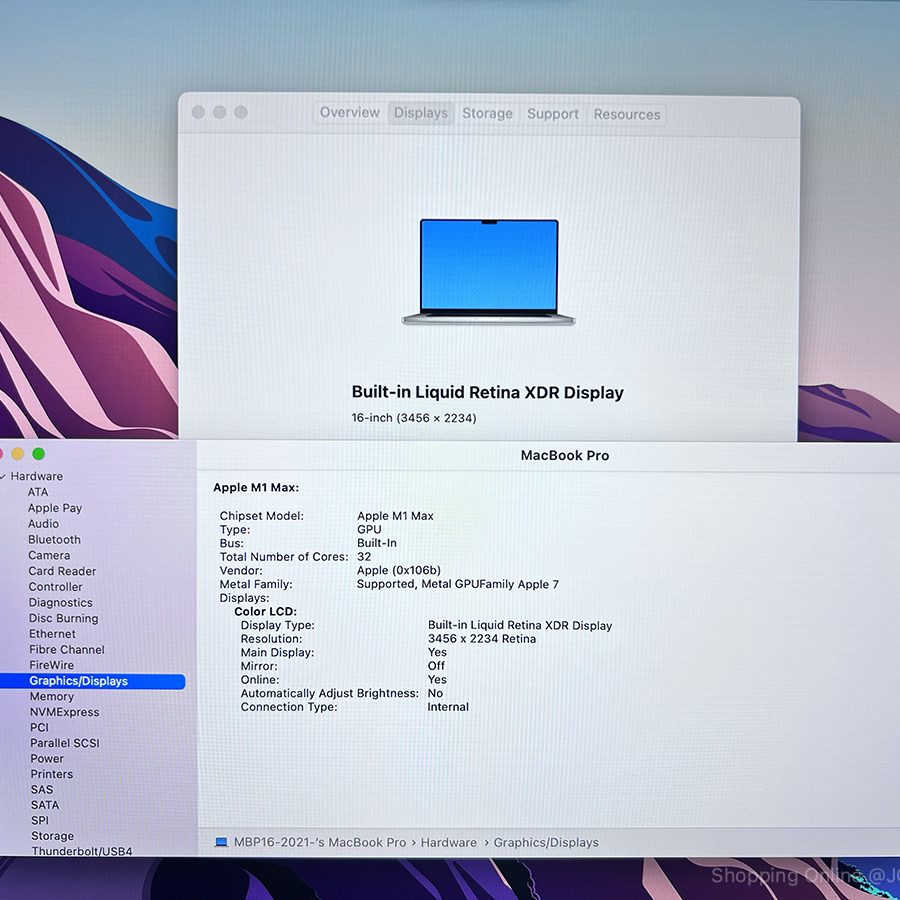This screenshot has height=900, width=900.
Task: Click Hardware in the path bar
Action: pos(449,842)
